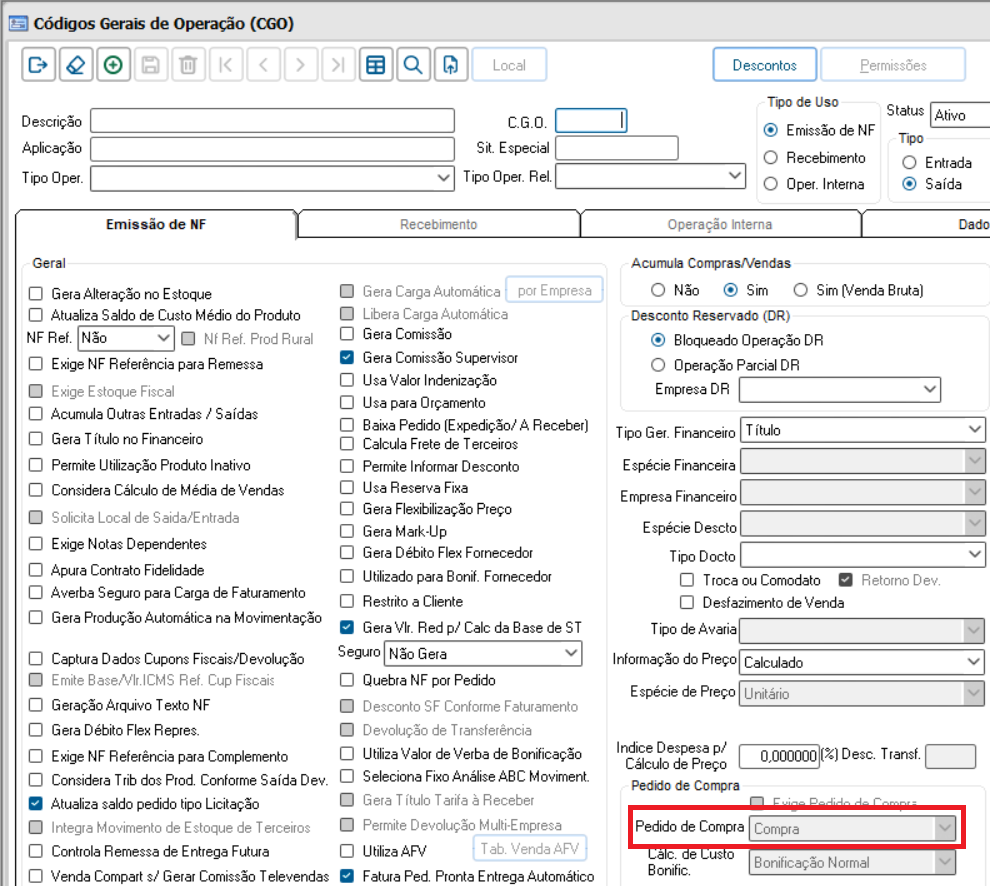Click the exit door toolbar icon
The image size is (990, 886).
[39, 64]
